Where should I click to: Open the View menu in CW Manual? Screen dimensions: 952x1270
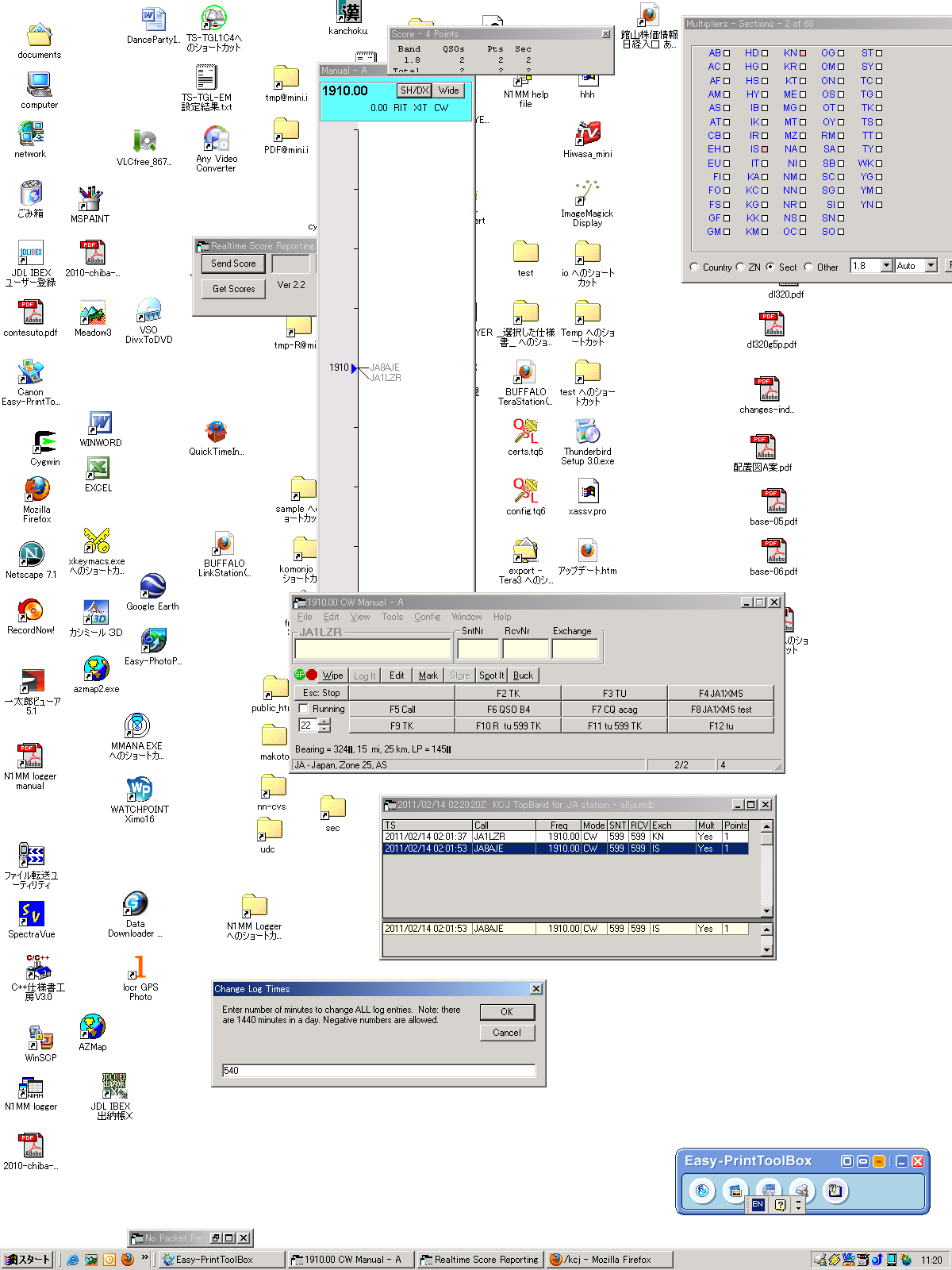tap(360, 617)
